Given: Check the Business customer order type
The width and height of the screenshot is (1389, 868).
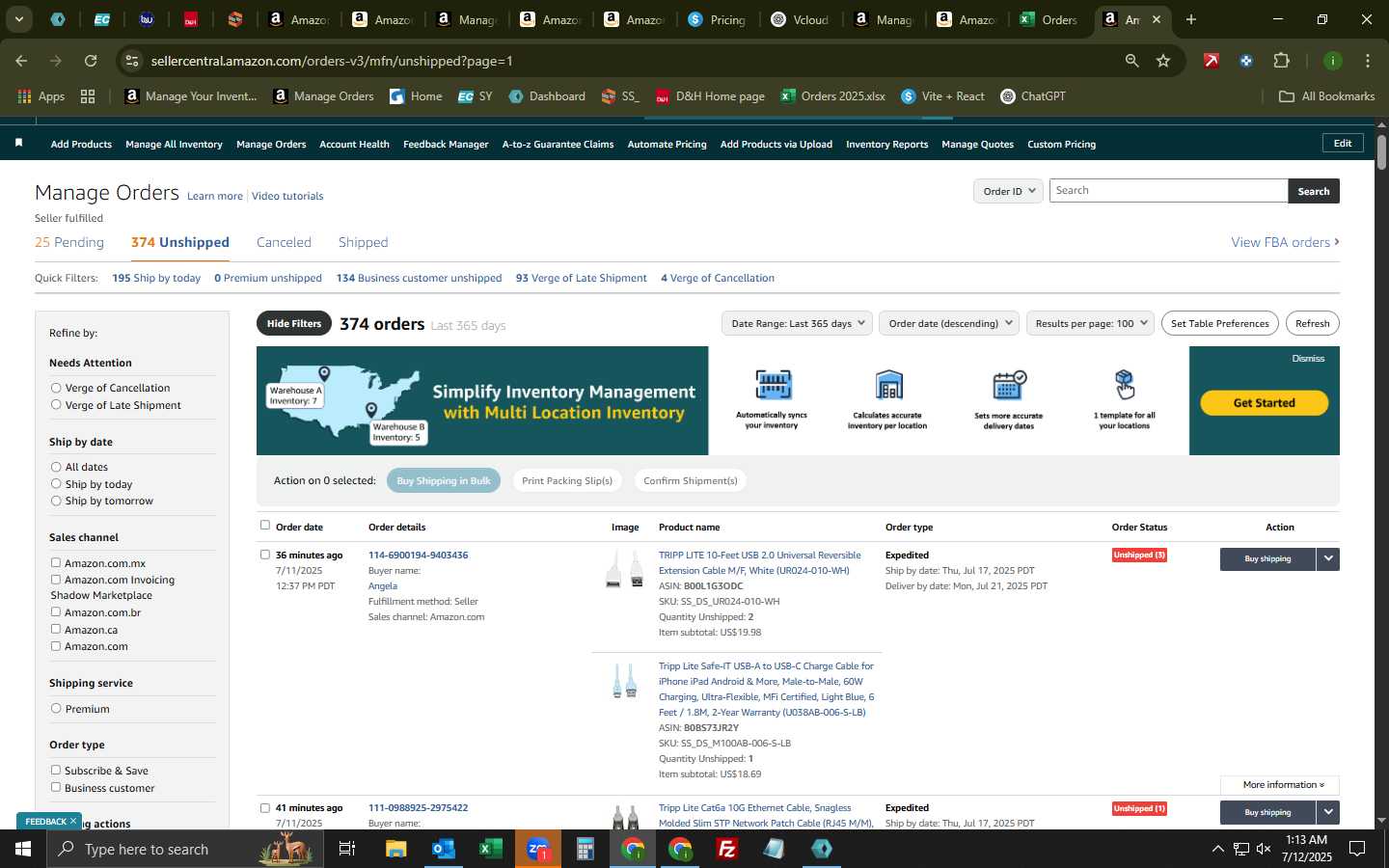Looking at the screenshot, I should (x=56, y=787).
